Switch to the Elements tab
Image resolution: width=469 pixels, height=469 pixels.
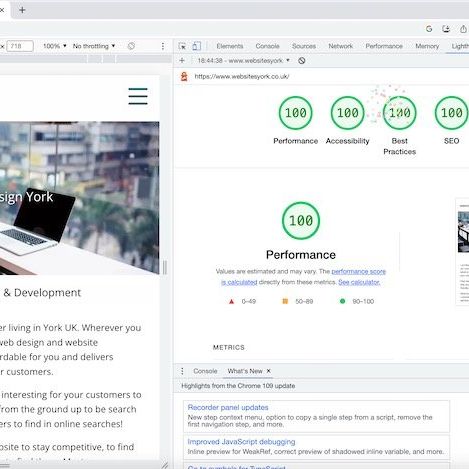point(230,46)
